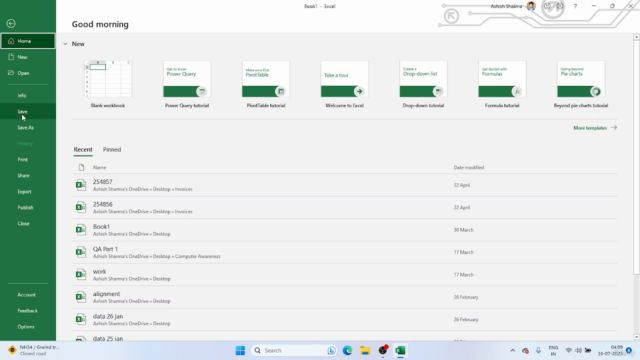Select New in the sidebar
The height and width of the screenshot is (360, 640).
click(28, 57)
